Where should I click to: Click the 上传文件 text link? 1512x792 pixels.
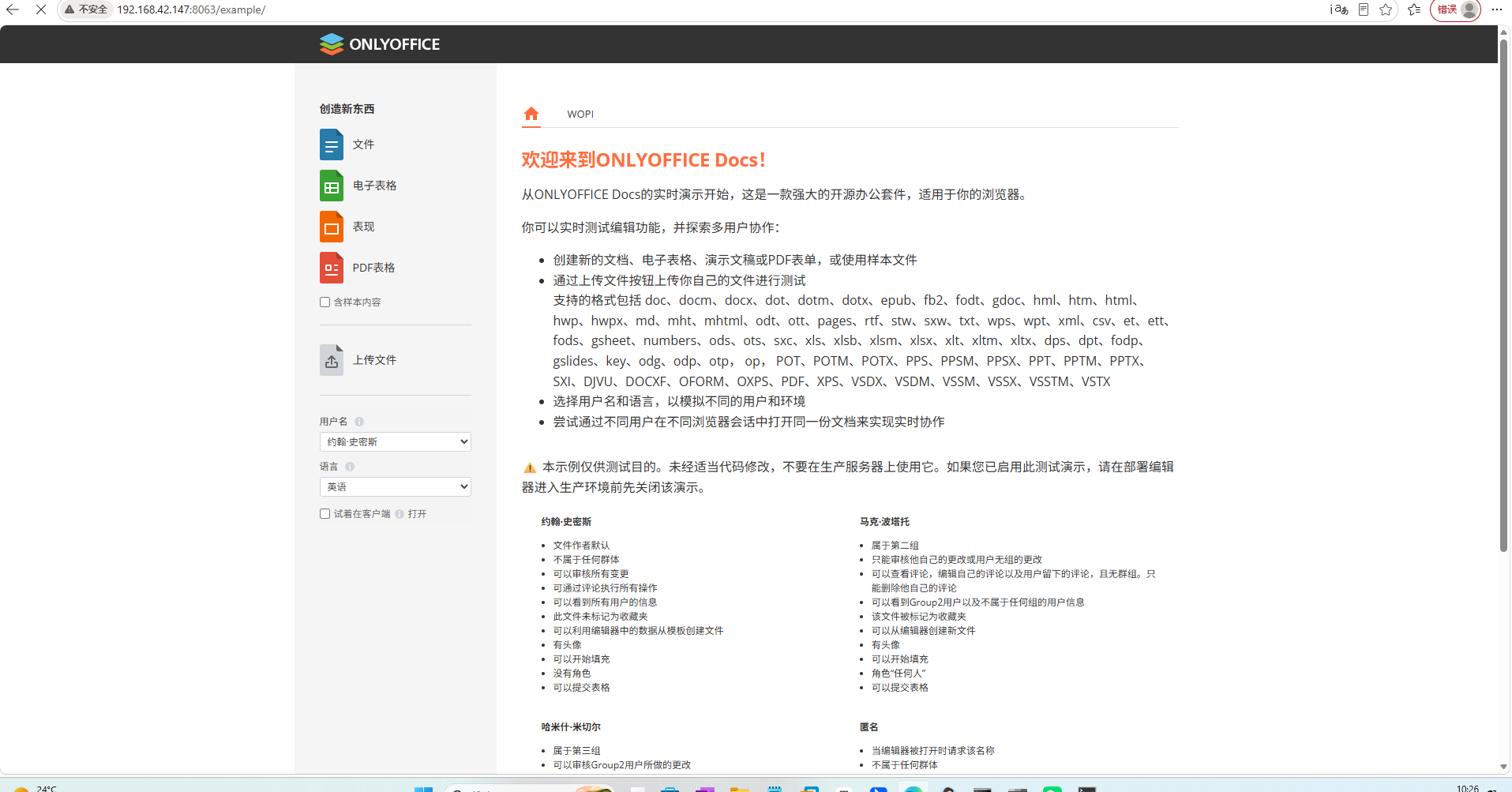[x=375, y=360]
